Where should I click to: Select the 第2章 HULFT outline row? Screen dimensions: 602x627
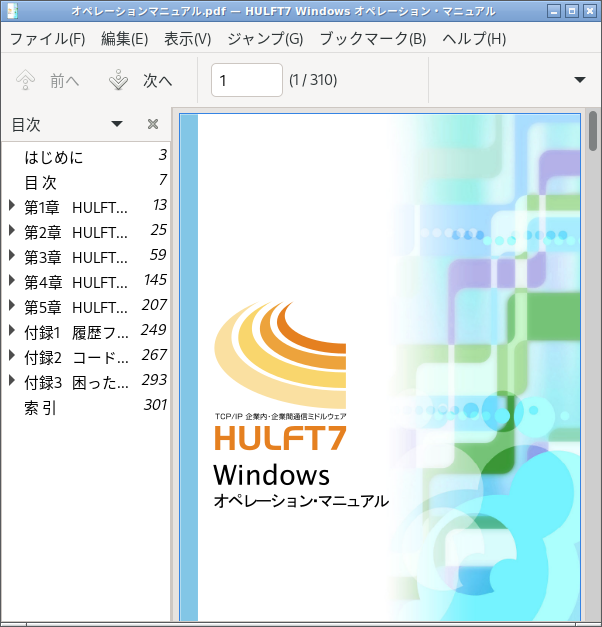[86, 231]
